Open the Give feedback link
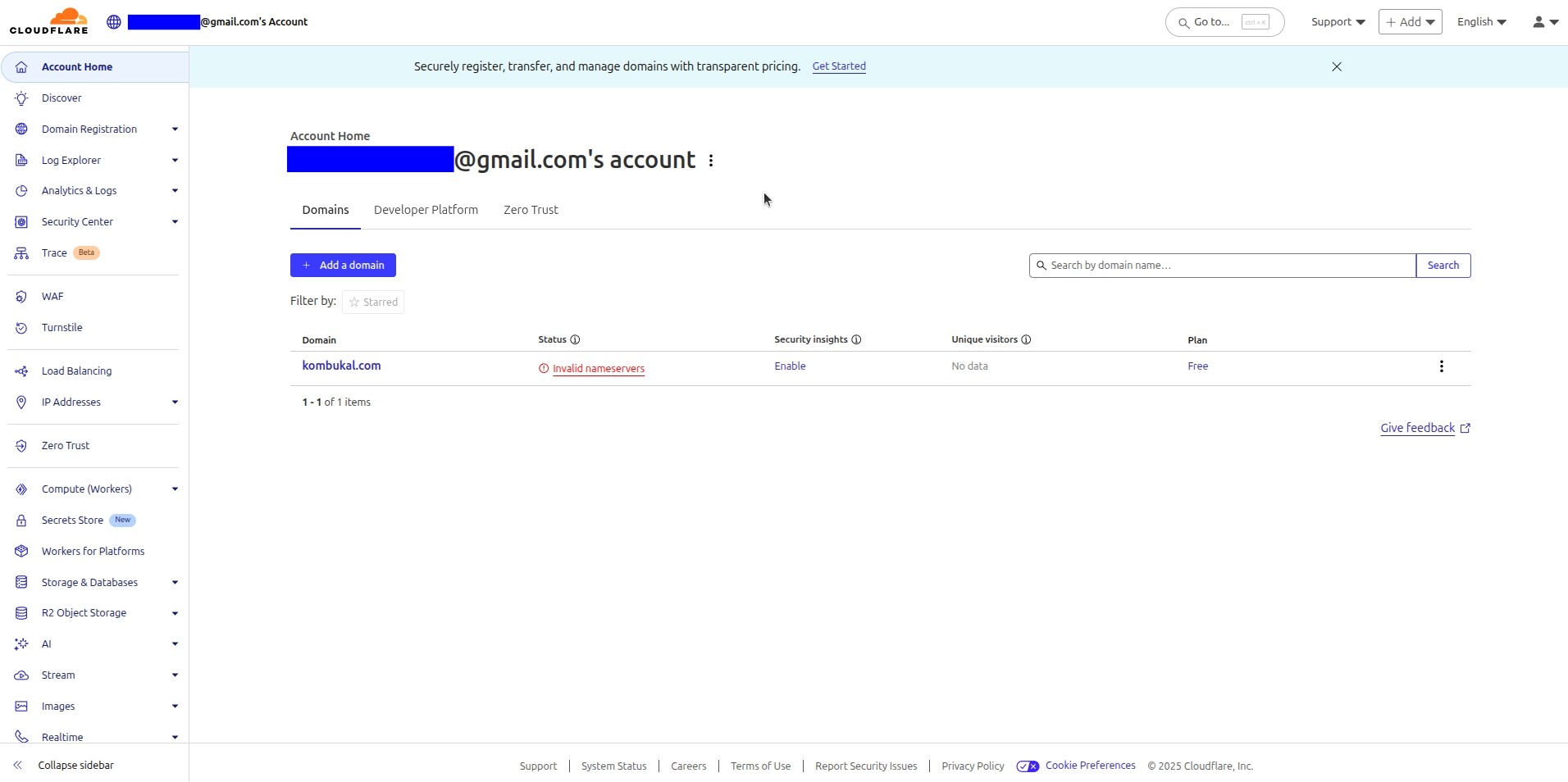The width and height of the screenshot is (1568, 782). click(x=1425, y=428)
